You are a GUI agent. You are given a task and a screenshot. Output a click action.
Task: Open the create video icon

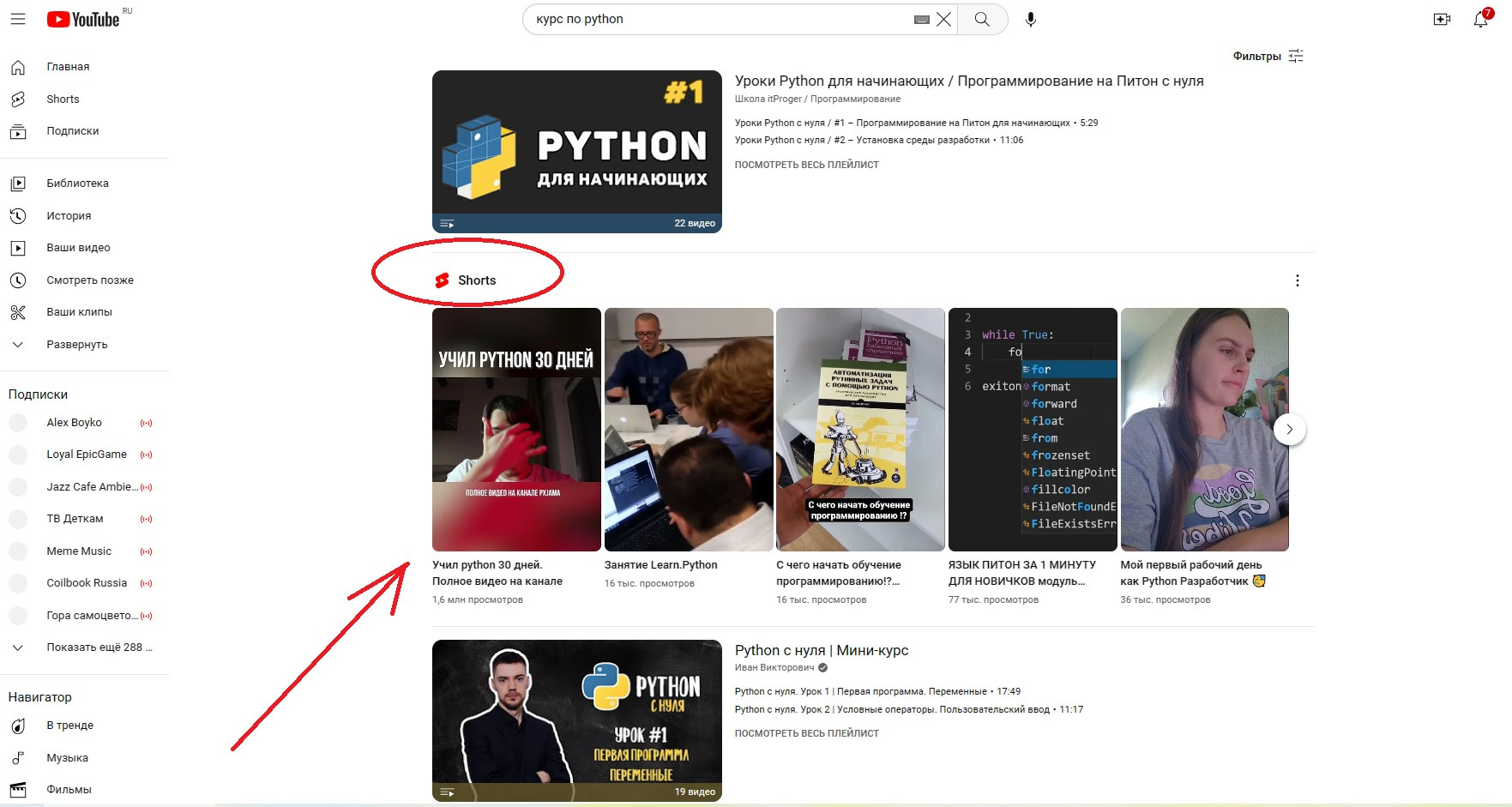click(1442, 19)
